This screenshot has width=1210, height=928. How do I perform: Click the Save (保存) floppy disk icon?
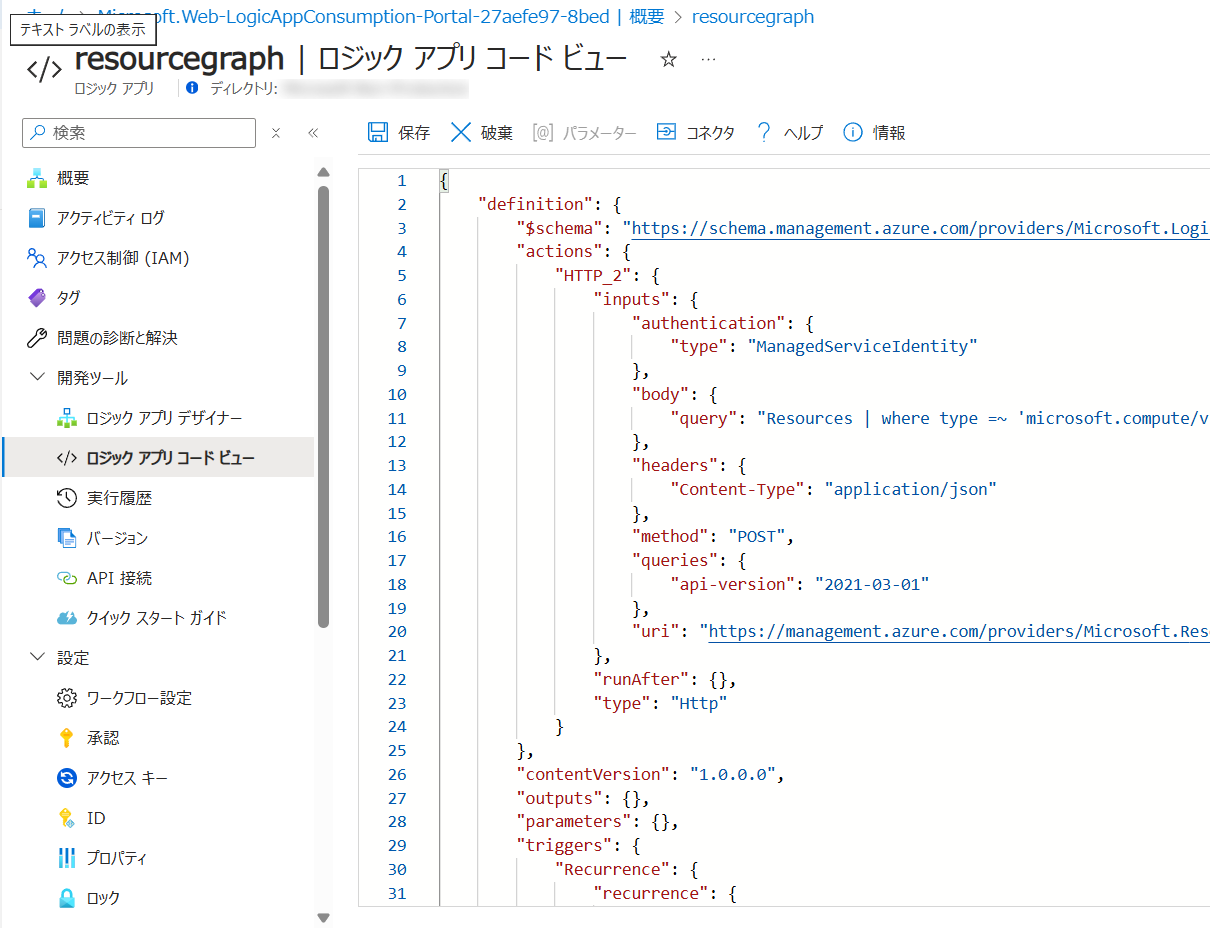coord(378,132)
